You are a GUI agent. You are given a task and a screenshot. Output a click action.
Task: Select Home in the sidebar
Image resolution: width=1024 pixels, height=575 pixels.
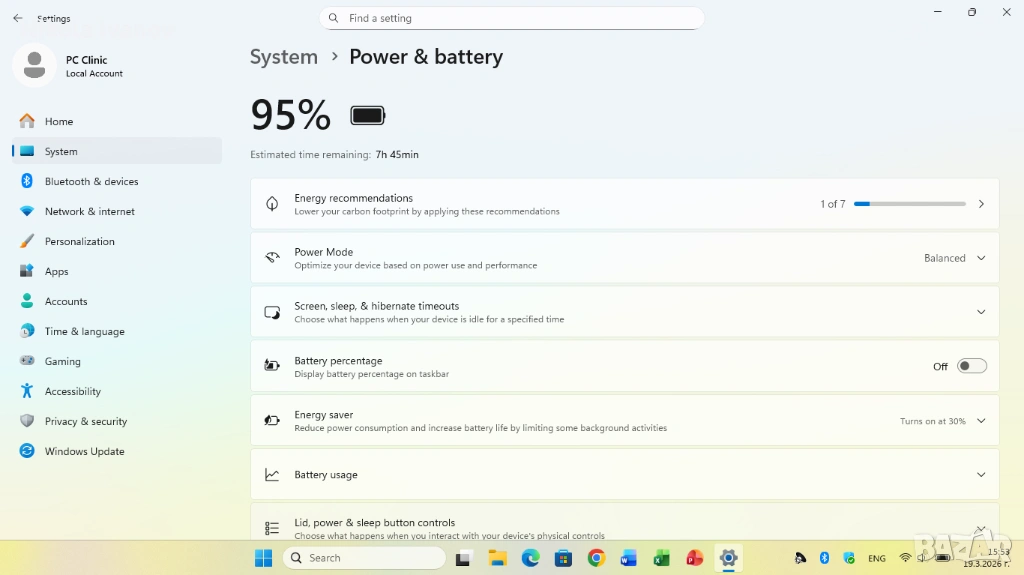pyautogui.click(x=58, y=121)
